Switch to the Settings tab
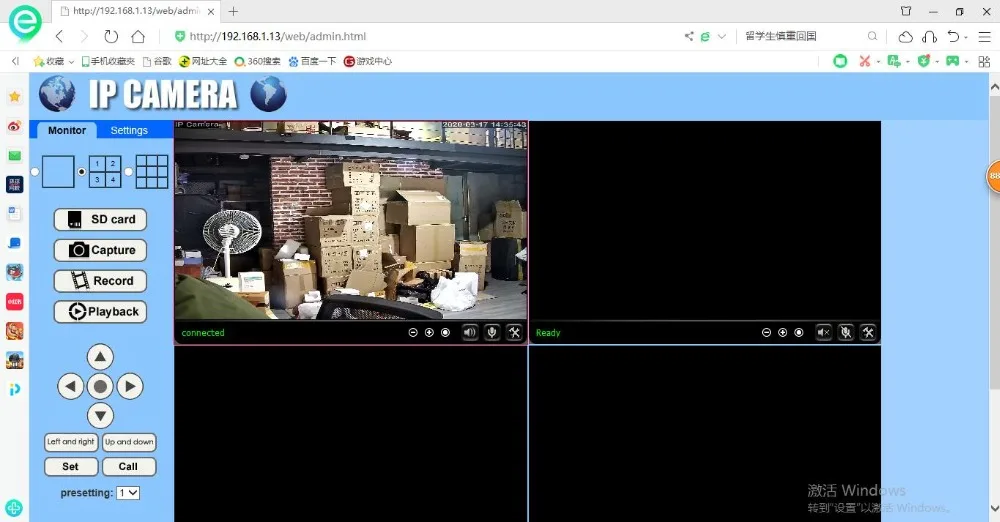 click(x=129, y=130)
